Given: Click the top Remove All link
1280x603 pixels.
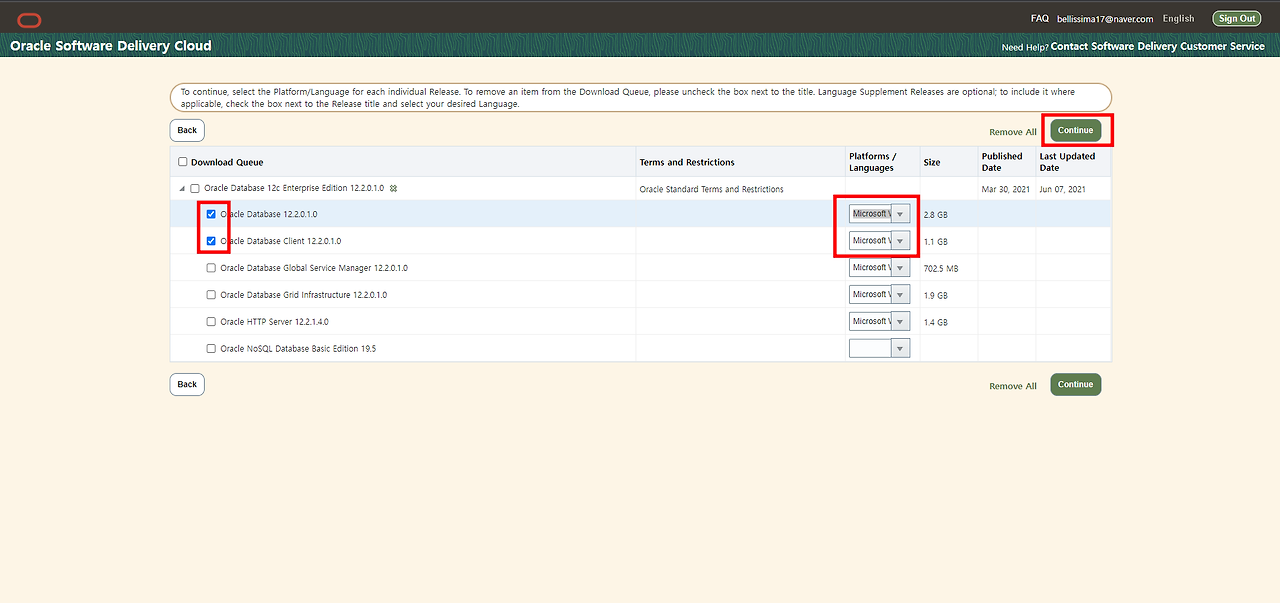Looking at the screenshot, I should tap(1013, 132).
